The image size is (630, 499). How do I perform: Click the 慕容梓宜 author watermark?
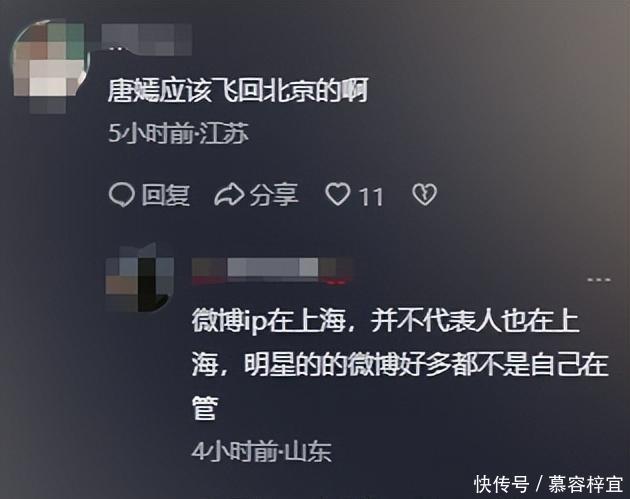585,484
